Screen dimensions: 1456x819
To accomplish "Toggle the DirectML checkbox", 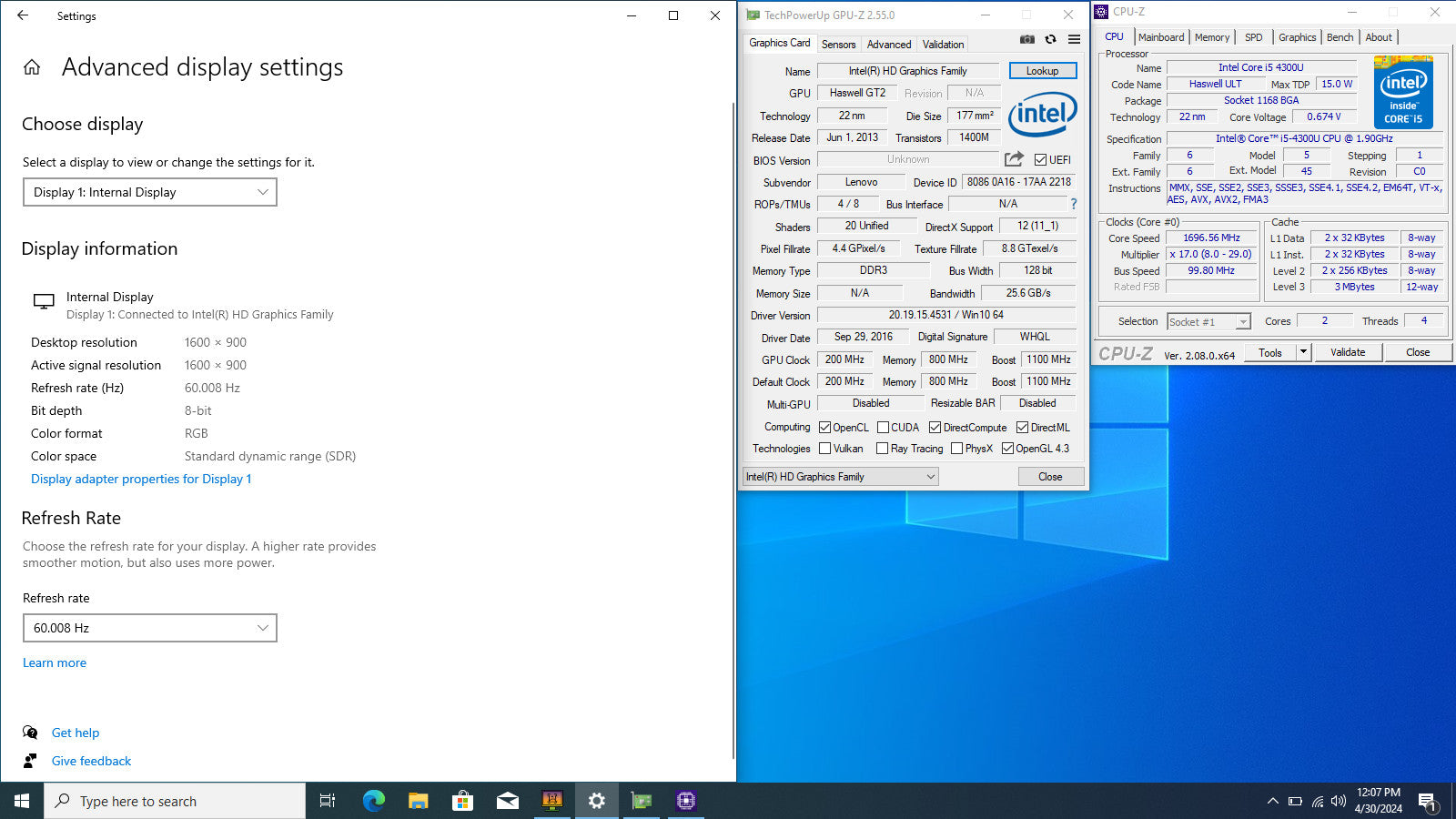I will click(1022, 427).
